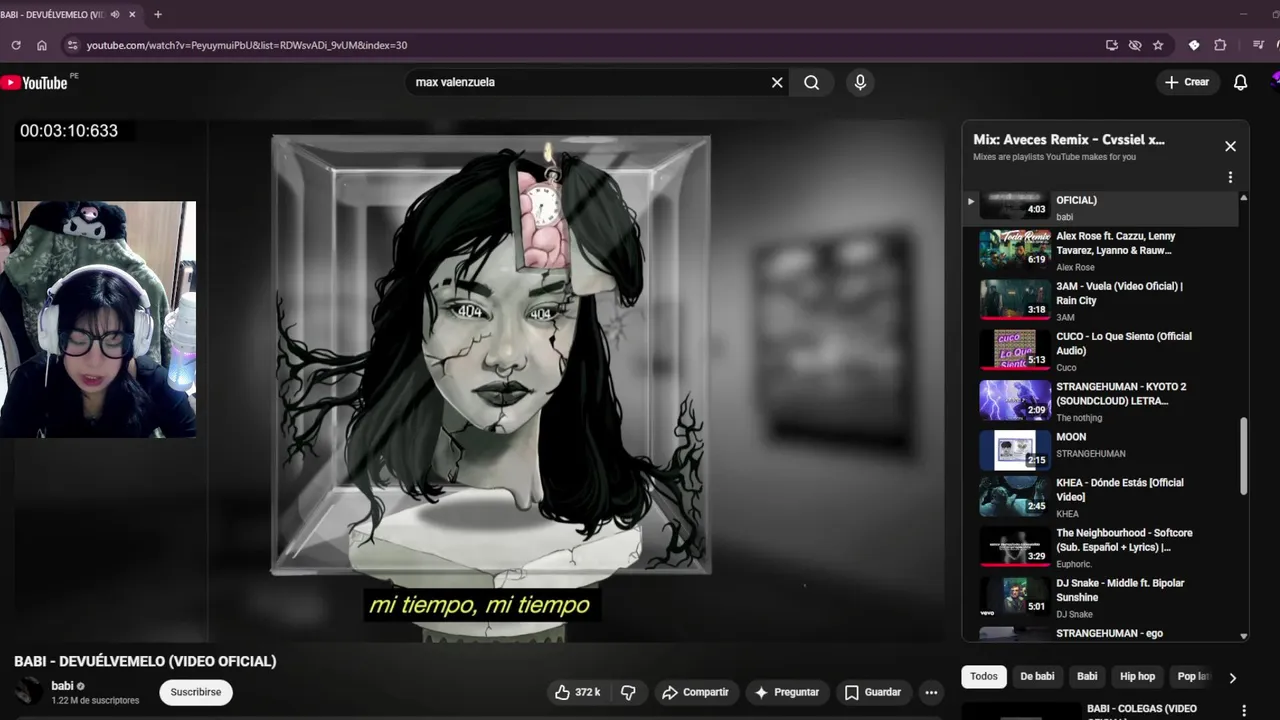Go to the browser home page icon
The width and height of the screenshot is (1280, 720).
42,45
